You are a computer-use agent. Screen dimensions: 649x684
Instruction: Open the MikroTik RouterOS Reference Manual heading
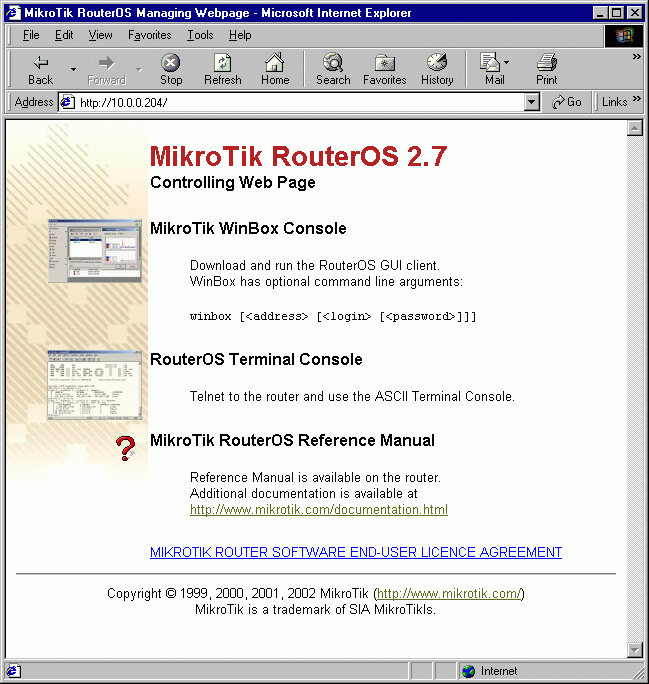292,440
